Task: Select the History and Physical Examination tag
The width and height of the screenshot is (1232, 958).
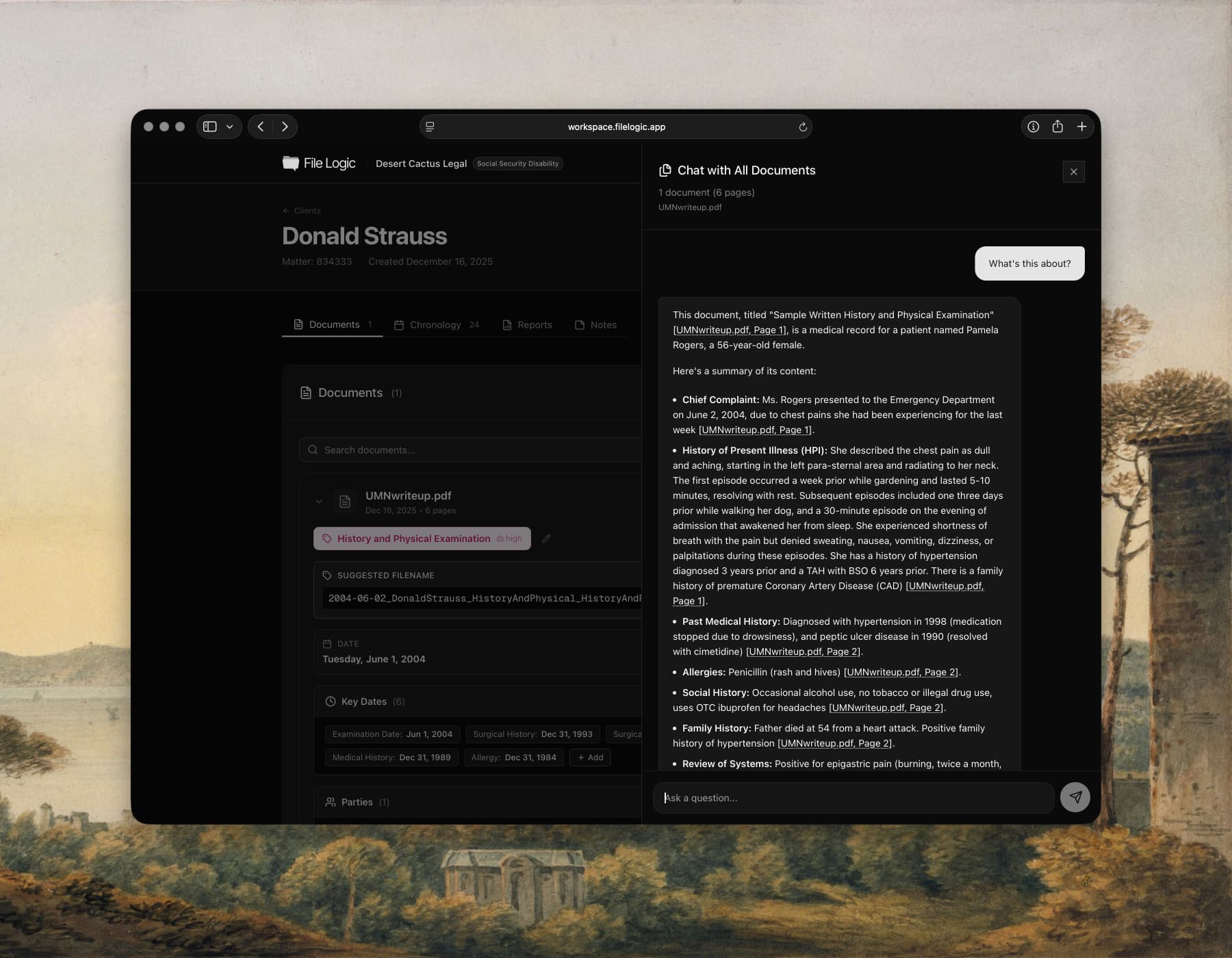Action: pos(413,539)
